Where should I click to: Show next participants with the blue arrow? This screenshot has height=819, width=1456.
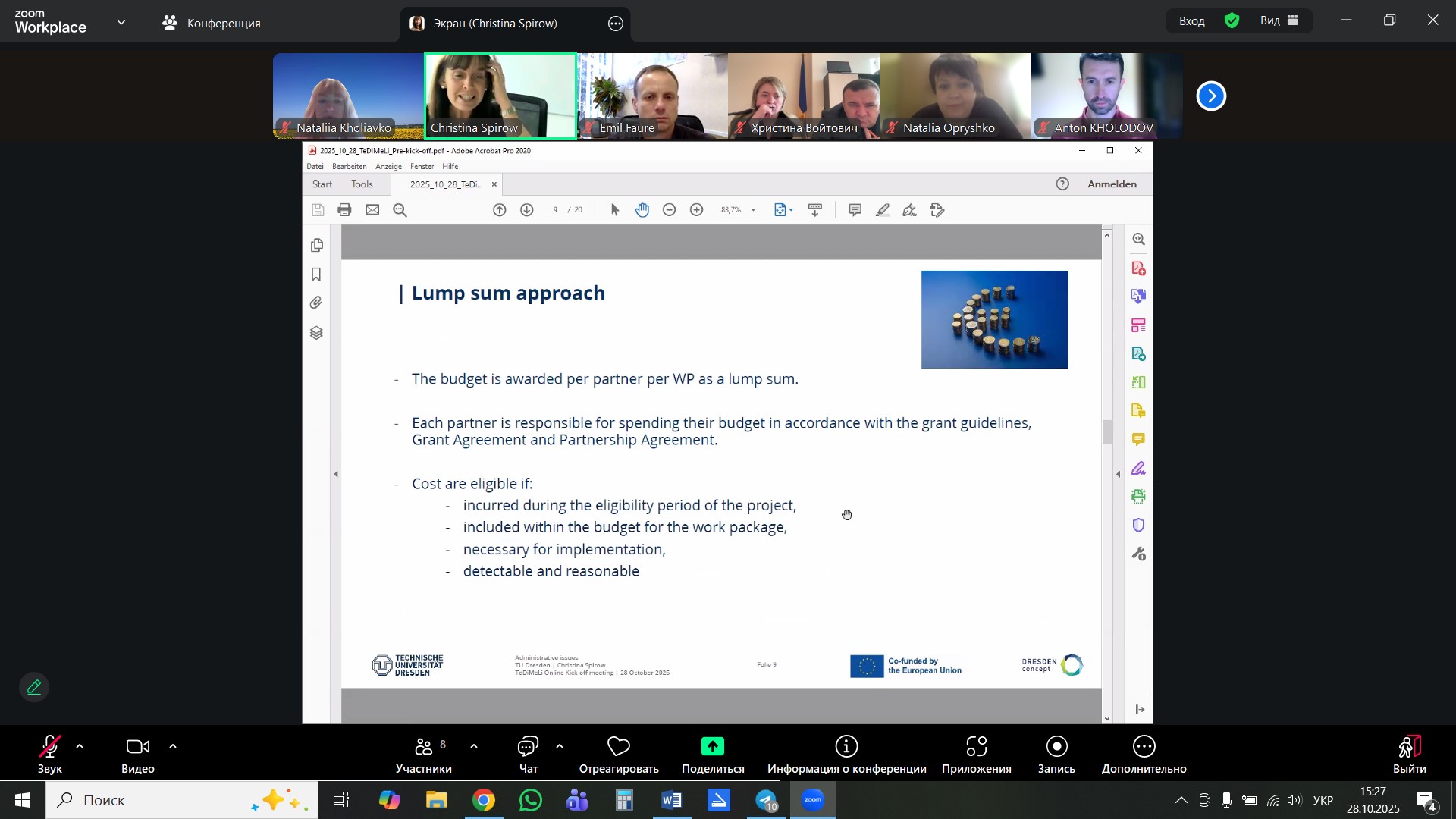click(1211, 96)
